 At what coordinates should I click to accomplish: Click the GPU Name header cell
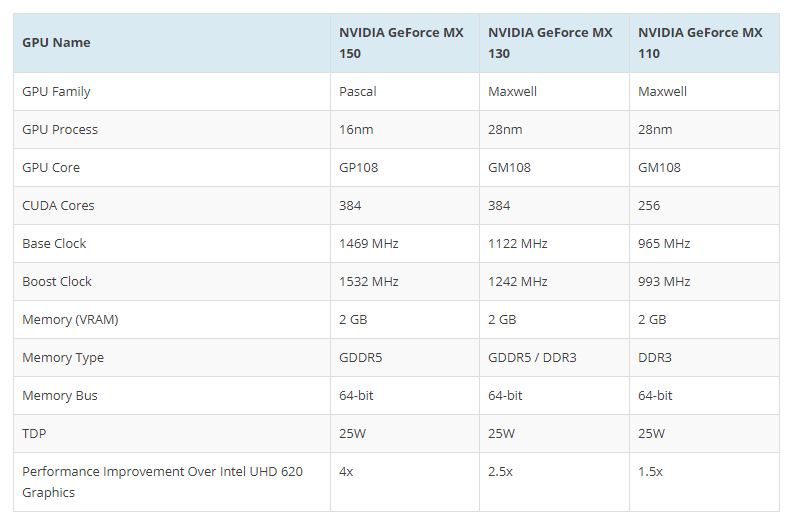coord(56,42)
